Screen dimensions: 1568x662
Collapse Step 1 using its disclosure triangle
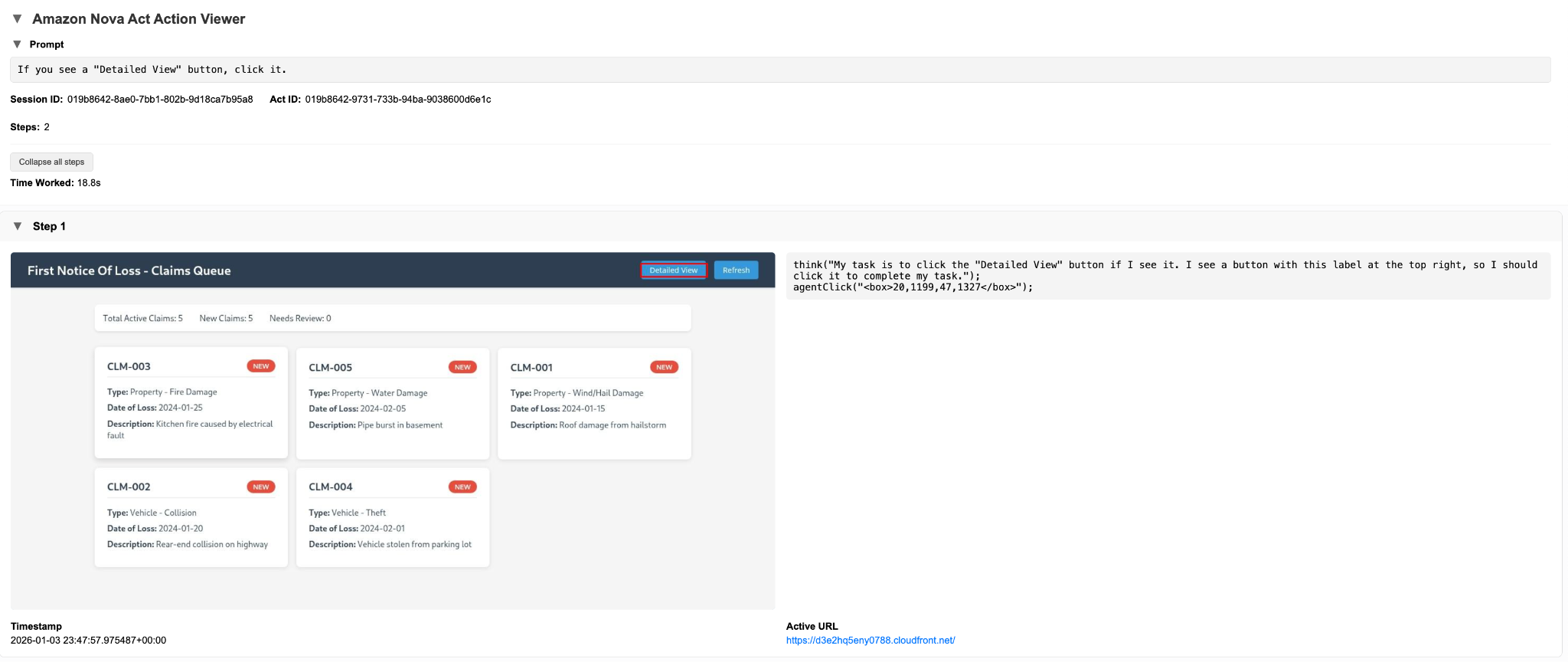18,226
